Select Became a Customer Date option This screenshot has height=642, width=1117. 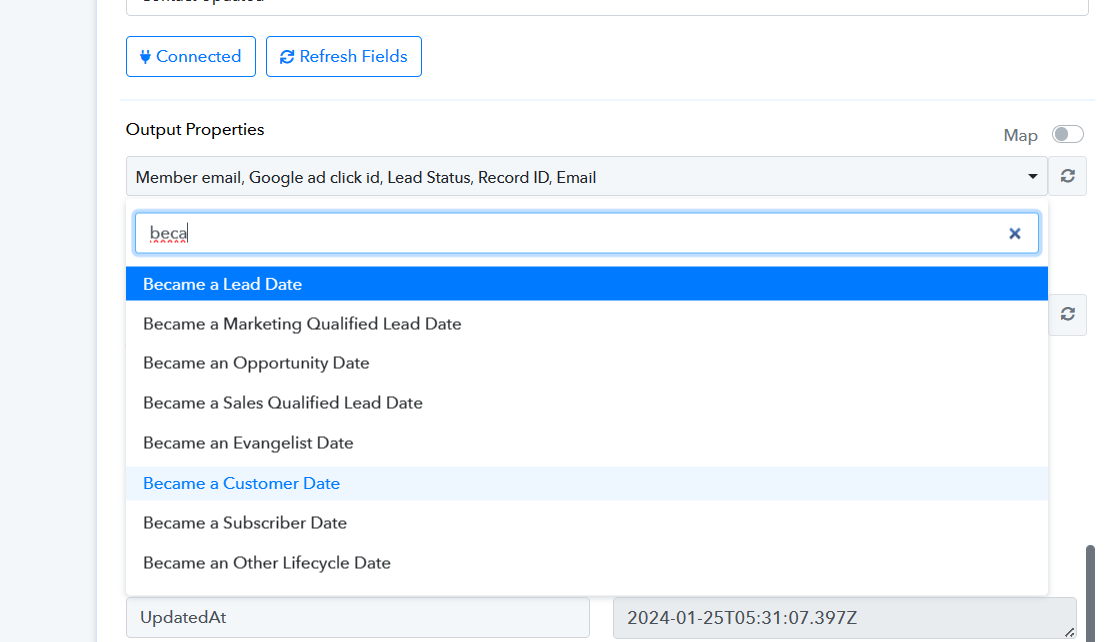coord(586,483)
